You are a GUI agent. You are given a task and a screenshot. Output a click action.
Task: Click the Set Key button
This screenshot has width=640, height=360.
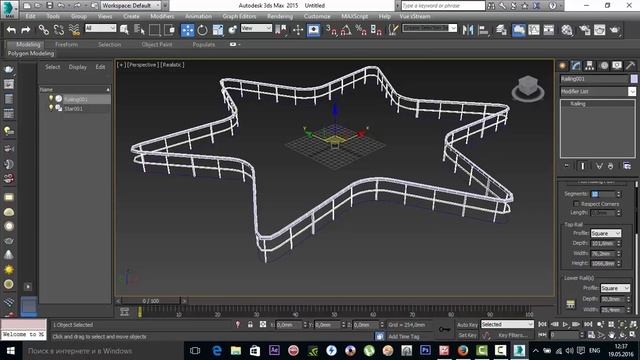point(467,335)
